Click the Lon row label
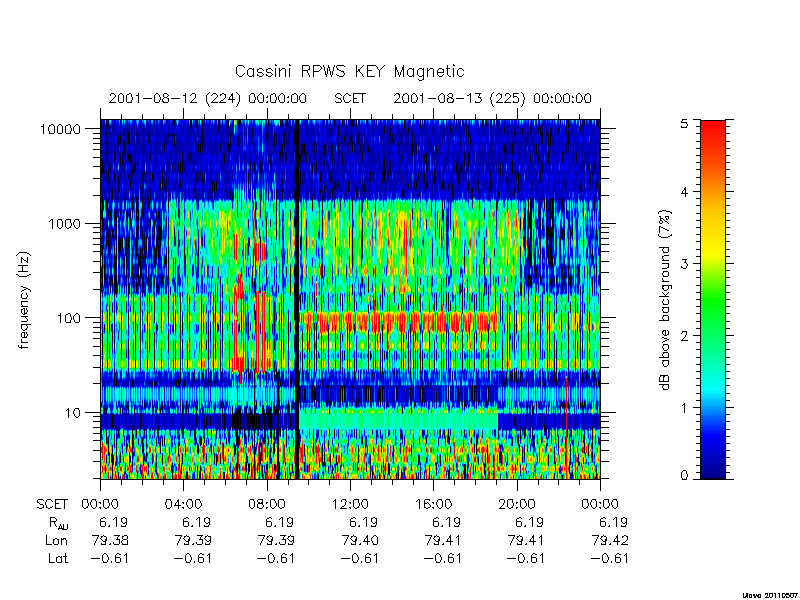The width and height of the screenshot is (800, 600). pos(56,540)
